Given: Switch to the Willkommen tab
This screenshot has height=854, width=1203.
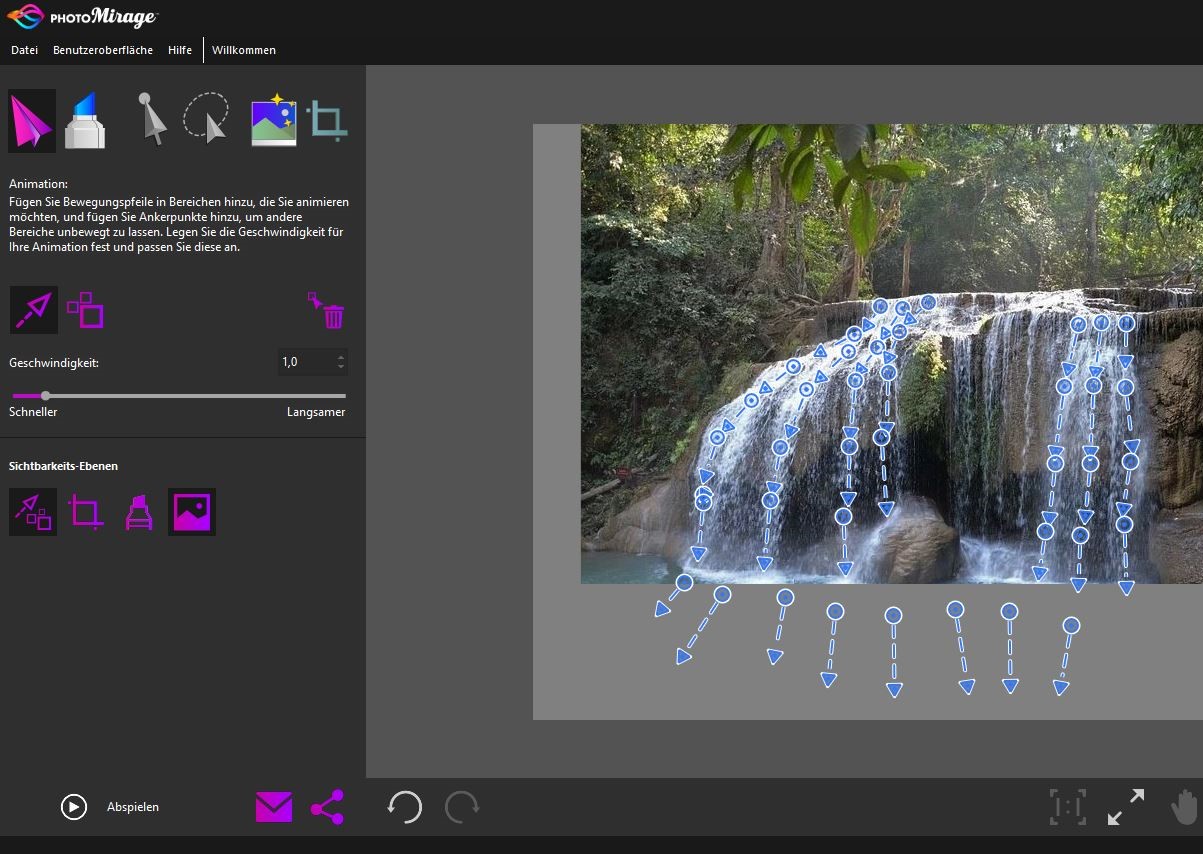Looking at the screenshot, I should click(244, 50).
